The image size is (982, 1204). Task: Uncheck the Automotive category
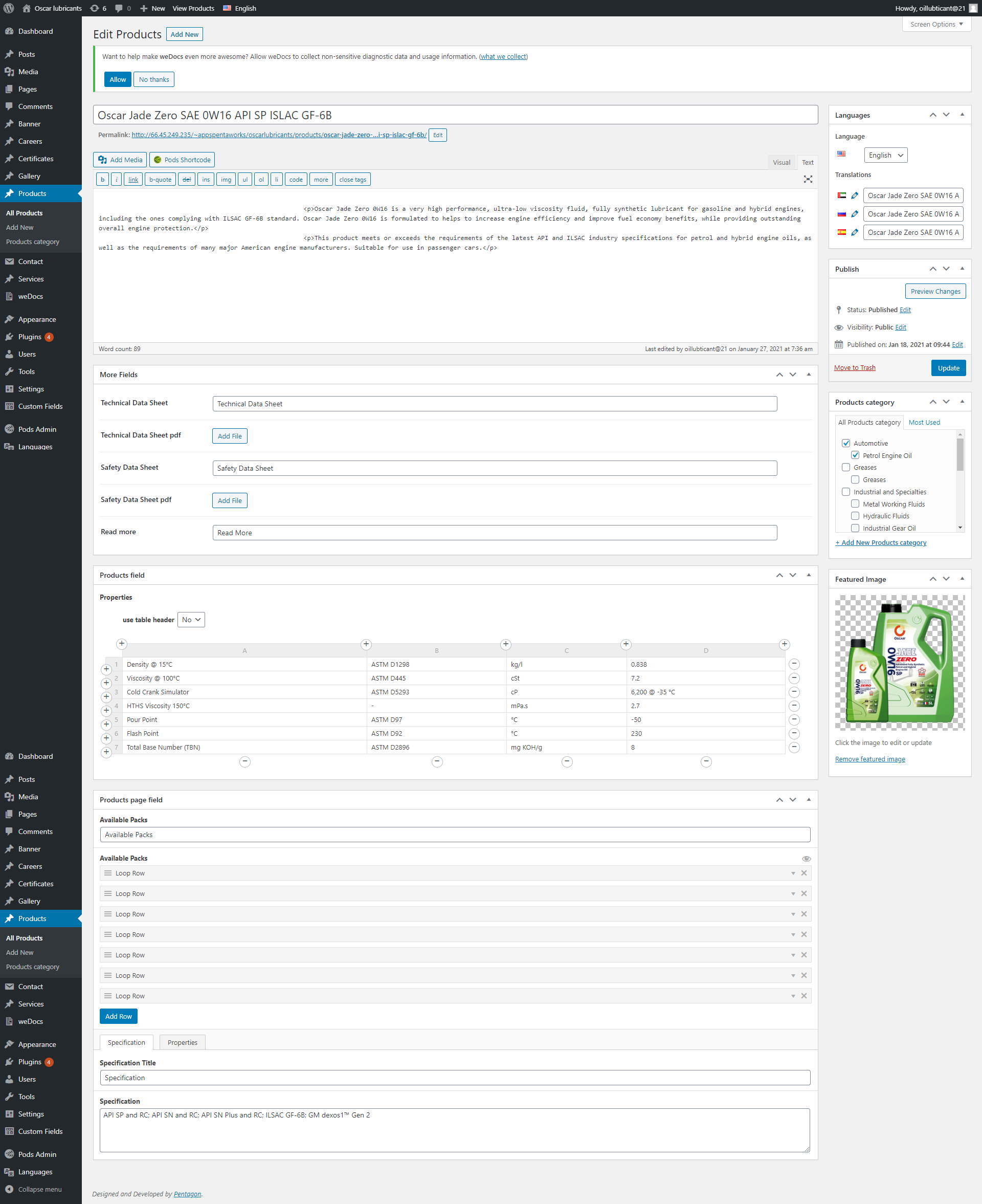click(x=846, y=443)
